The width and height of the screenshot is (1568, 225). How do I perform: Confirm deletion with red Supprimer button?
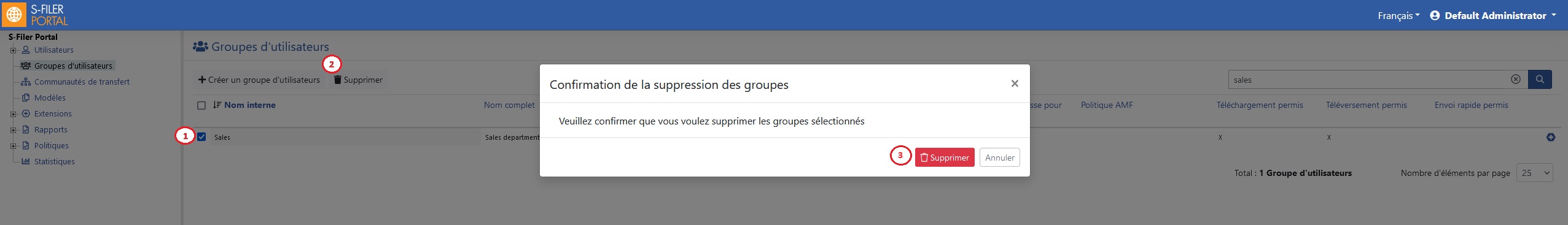coord(944,158)
